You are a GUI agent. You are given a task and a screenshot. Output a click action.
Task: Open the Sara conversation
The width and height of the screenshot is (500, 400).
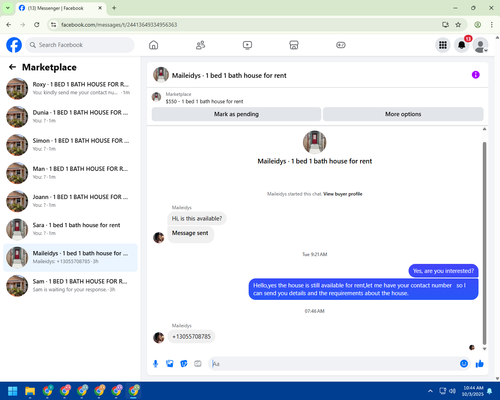click(x=70, y=229)
